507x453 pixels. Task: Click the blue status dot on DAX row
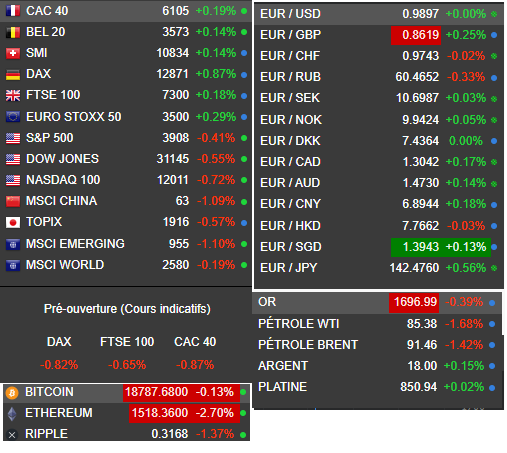tap(244, 75)
